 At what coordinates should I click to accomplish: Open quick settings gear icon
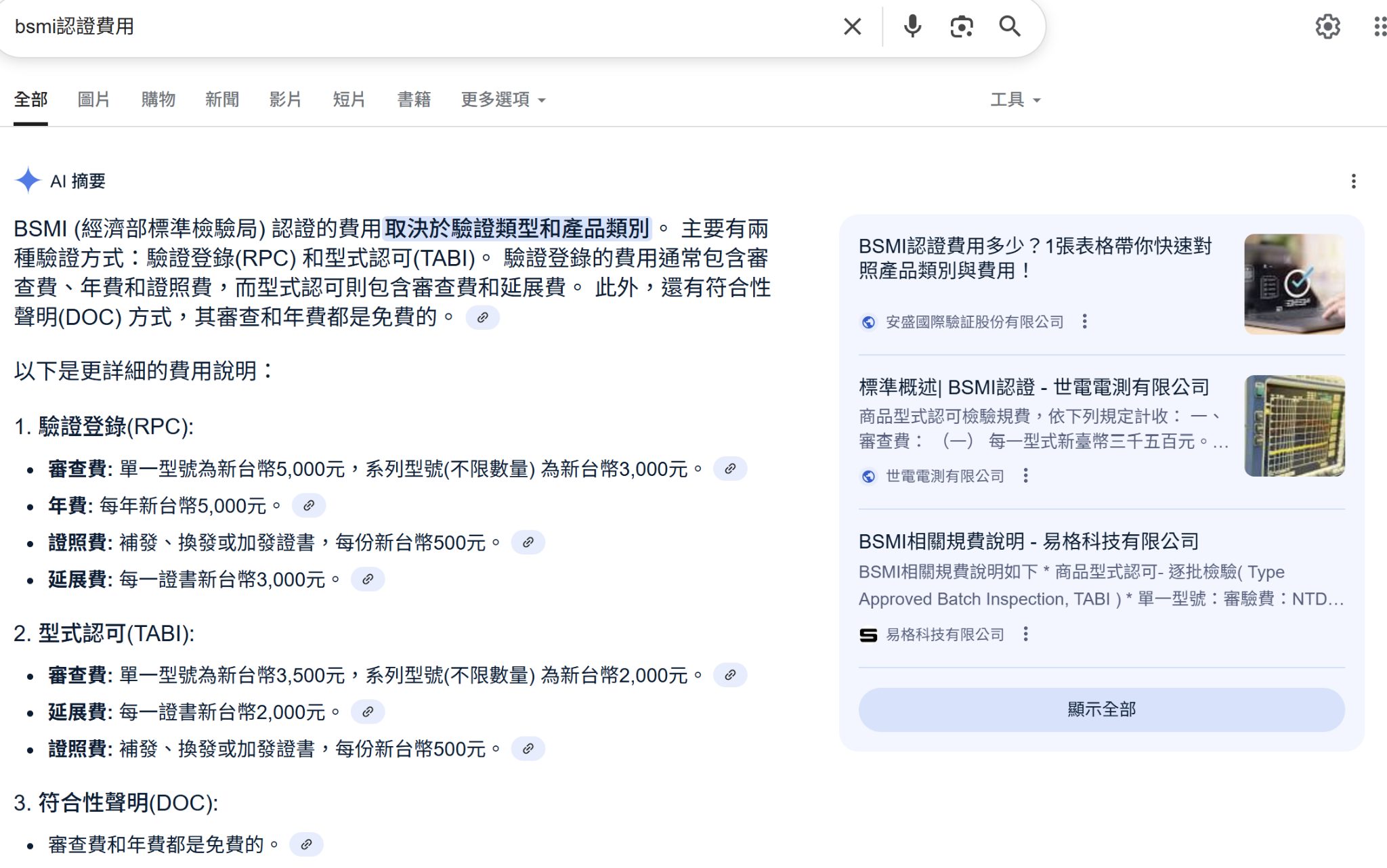point(1327,26)
